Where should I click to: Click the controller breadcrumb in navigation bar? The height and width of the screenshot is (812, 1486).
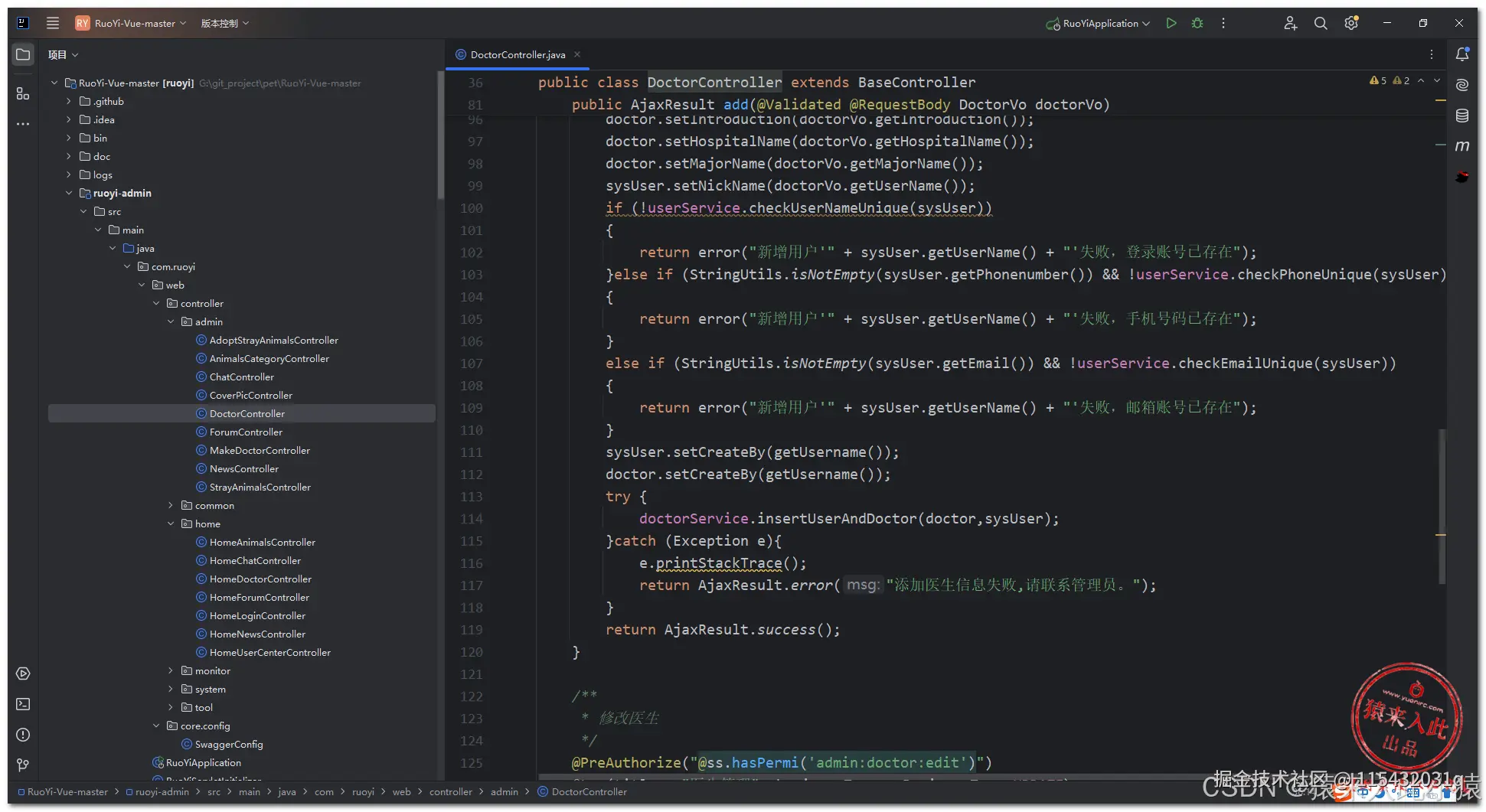(x=451, y=792)
